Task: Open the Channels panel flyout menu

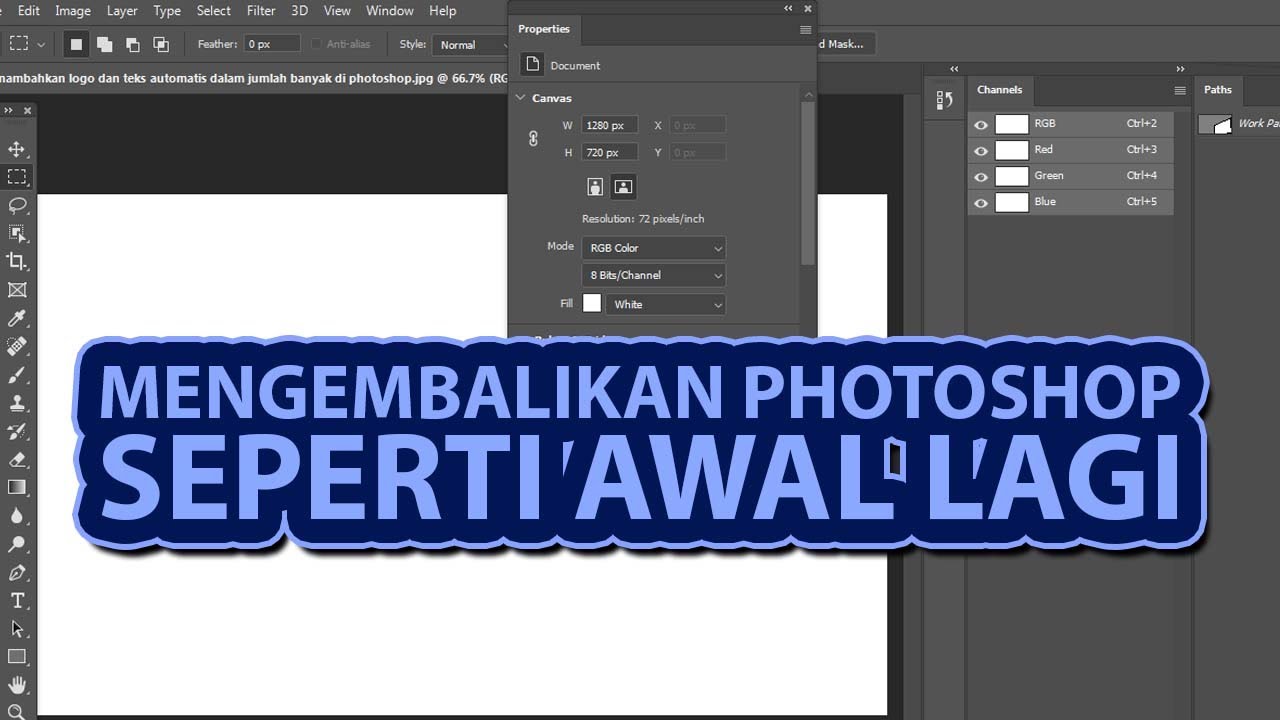Action: [1179, 90]
